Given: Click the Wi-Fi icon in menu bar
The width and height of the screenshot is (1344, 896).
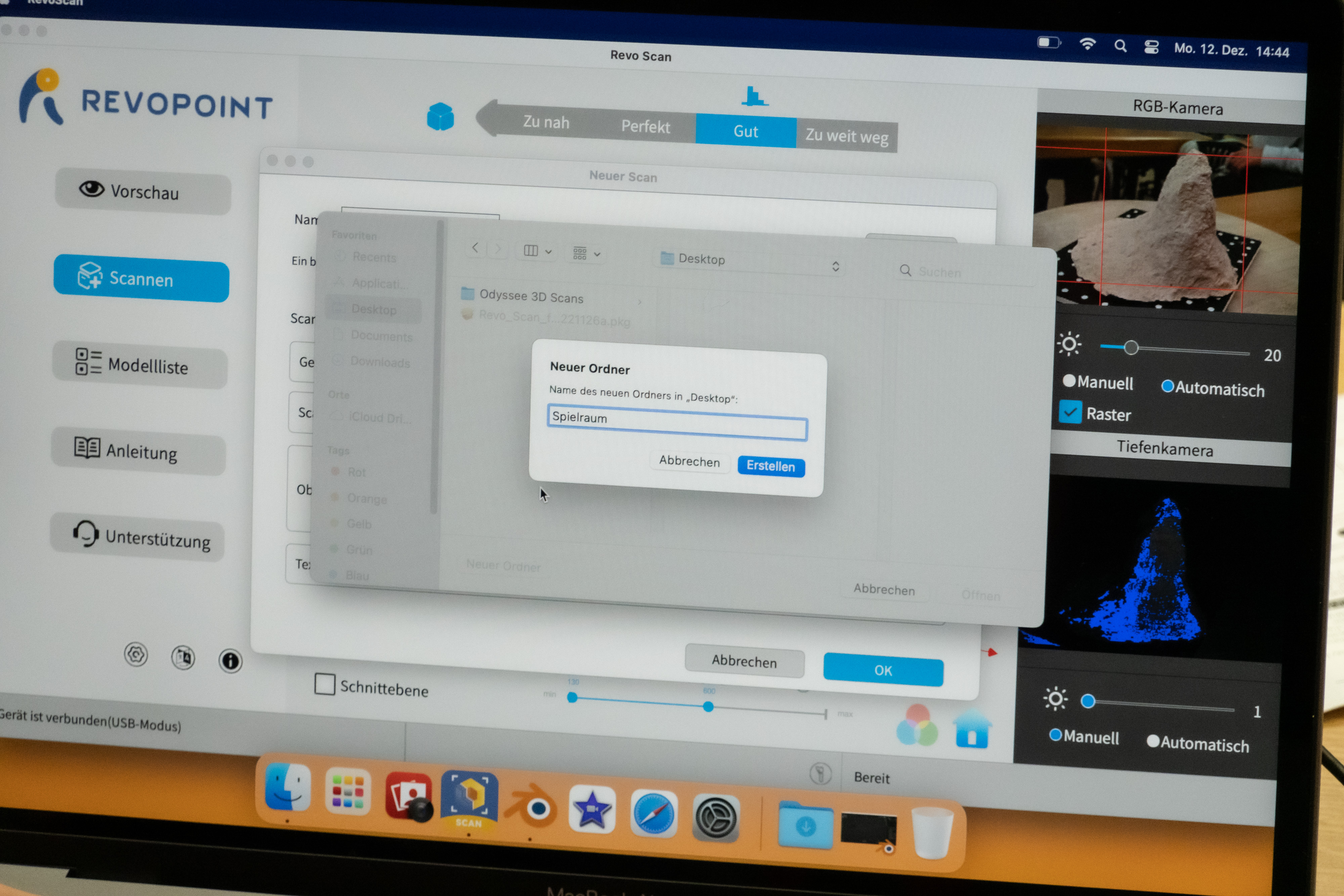Looking at the screenshot, I should [1087, 44].
